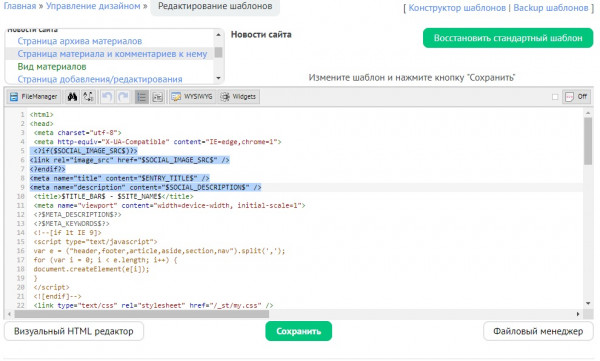Go to Главная breadcrumb link
The image size is (600, 361).
(20, 6)
